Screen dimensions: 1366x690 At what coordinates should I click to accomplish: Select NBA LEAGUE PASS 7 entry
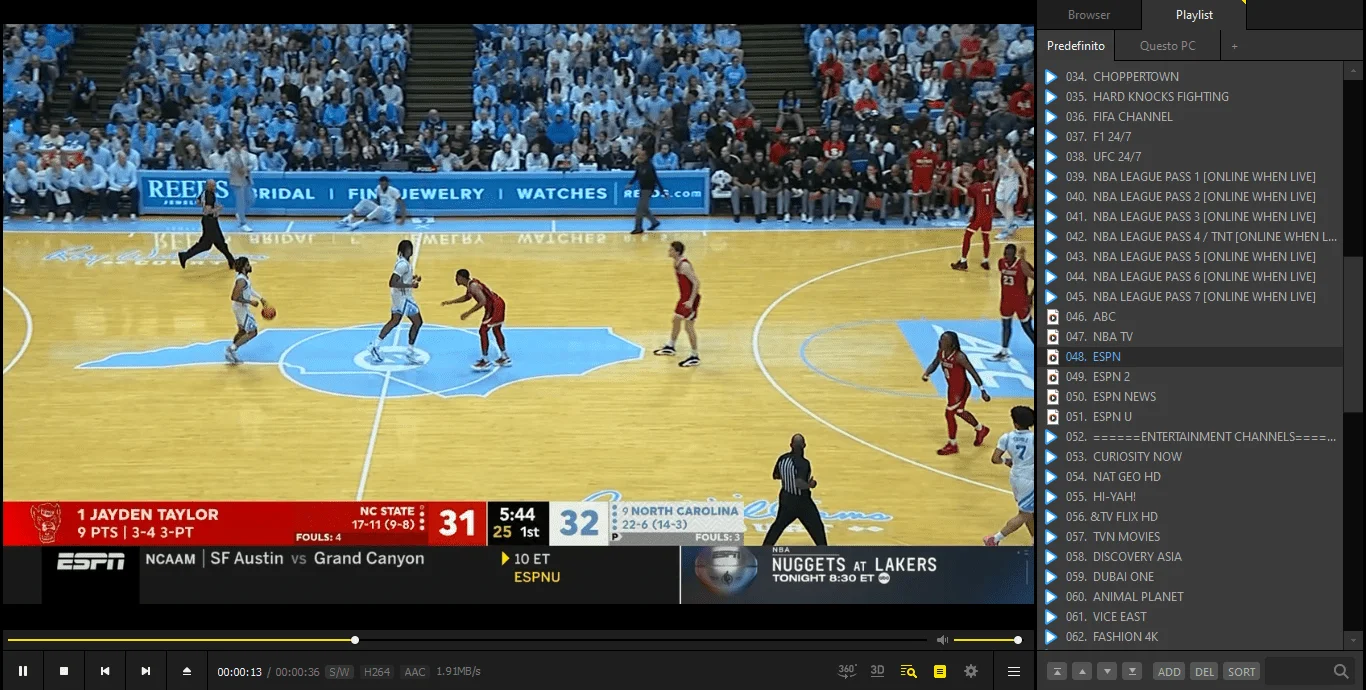click(1190, 297)
